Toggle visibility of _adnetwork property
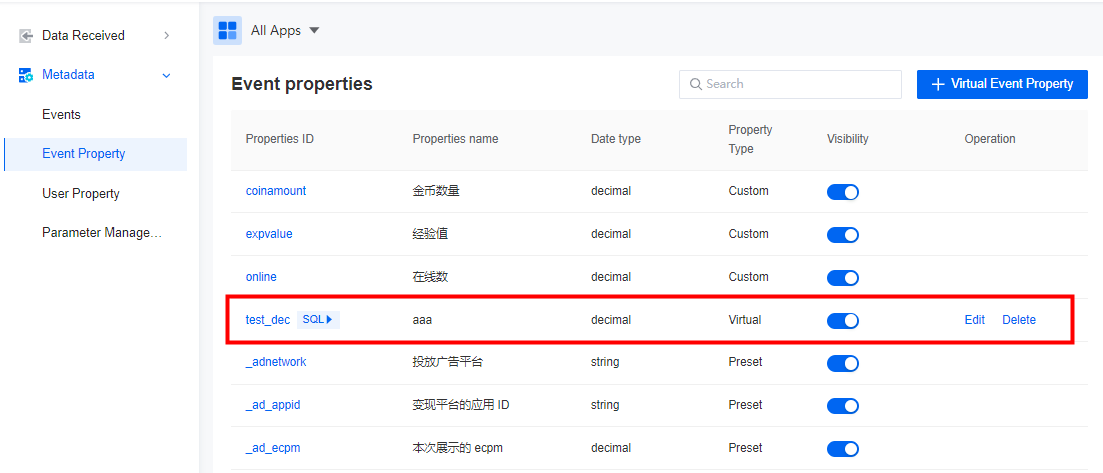This screenshot has height=473, width=1103. point(842,363)
